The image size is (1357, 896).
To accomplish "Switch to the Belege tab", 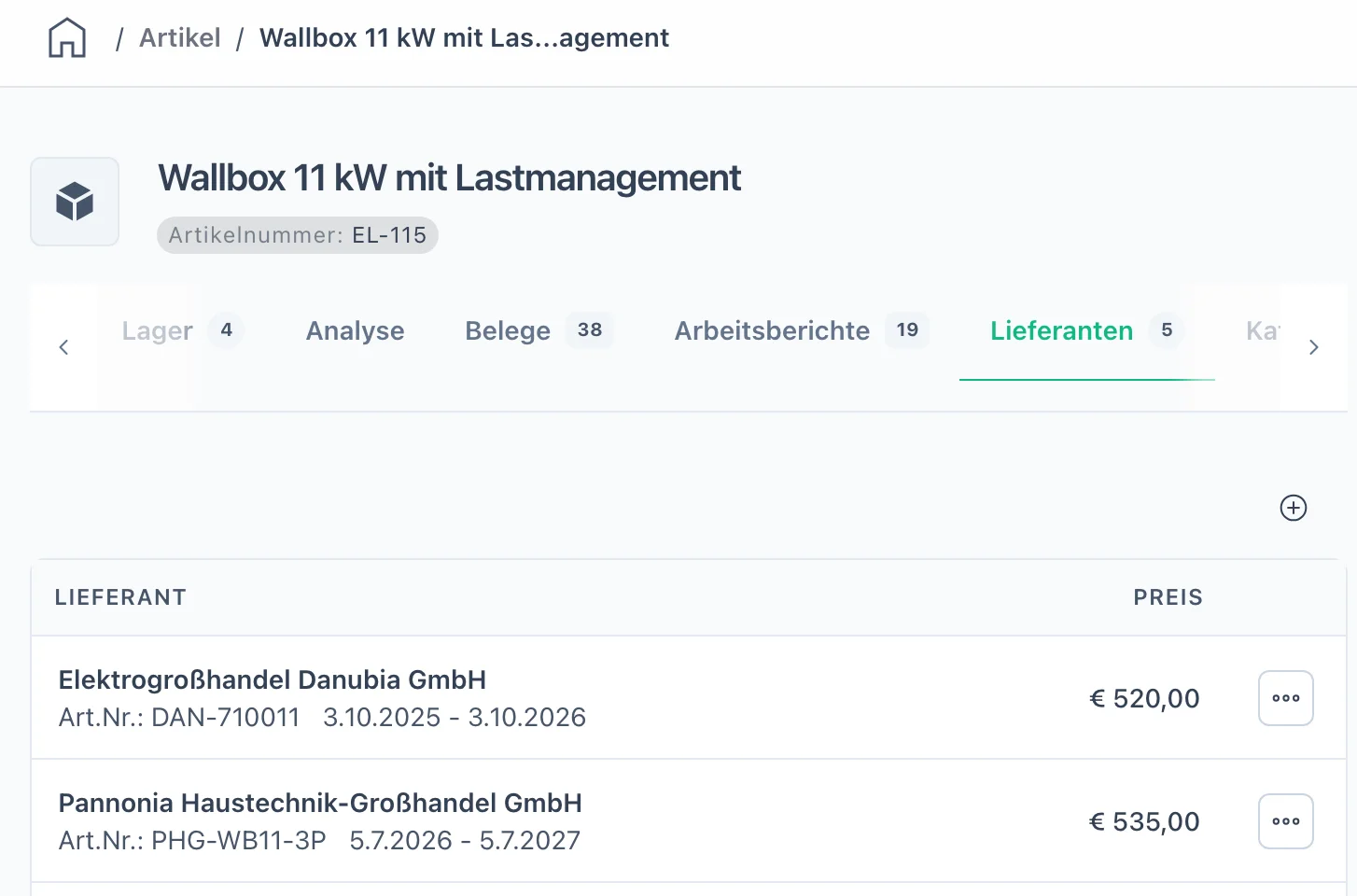I will [539, 330].
